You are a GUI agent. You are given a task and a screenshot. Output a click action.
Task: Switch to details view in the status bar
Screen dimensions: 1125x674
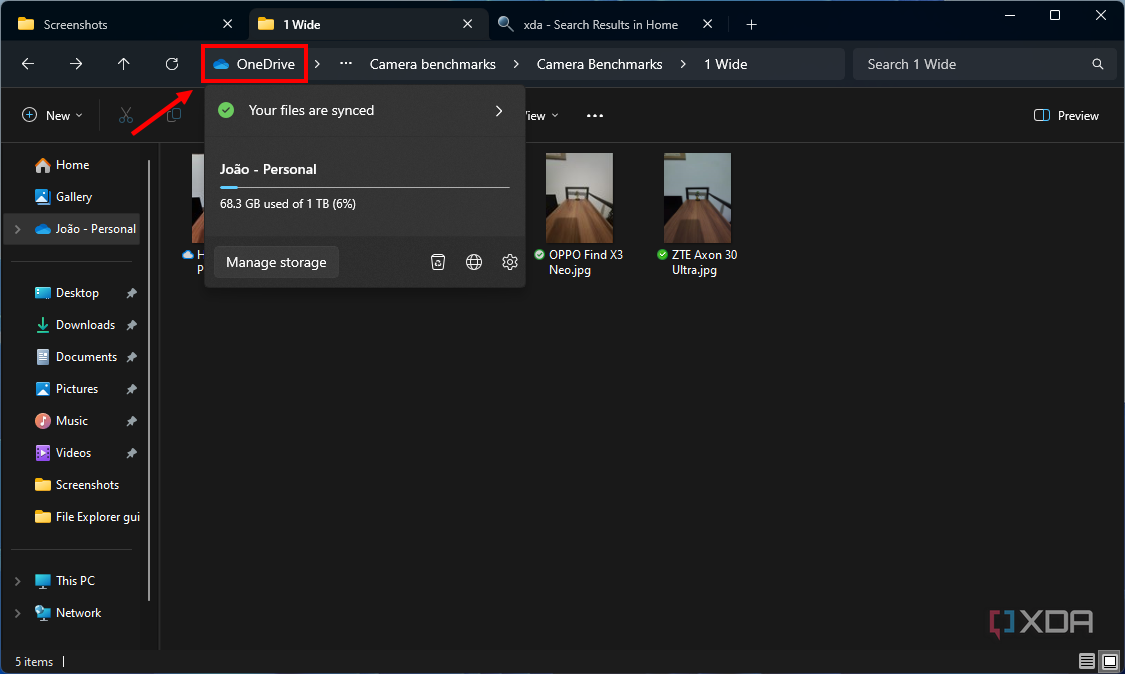pos(1086,661)
